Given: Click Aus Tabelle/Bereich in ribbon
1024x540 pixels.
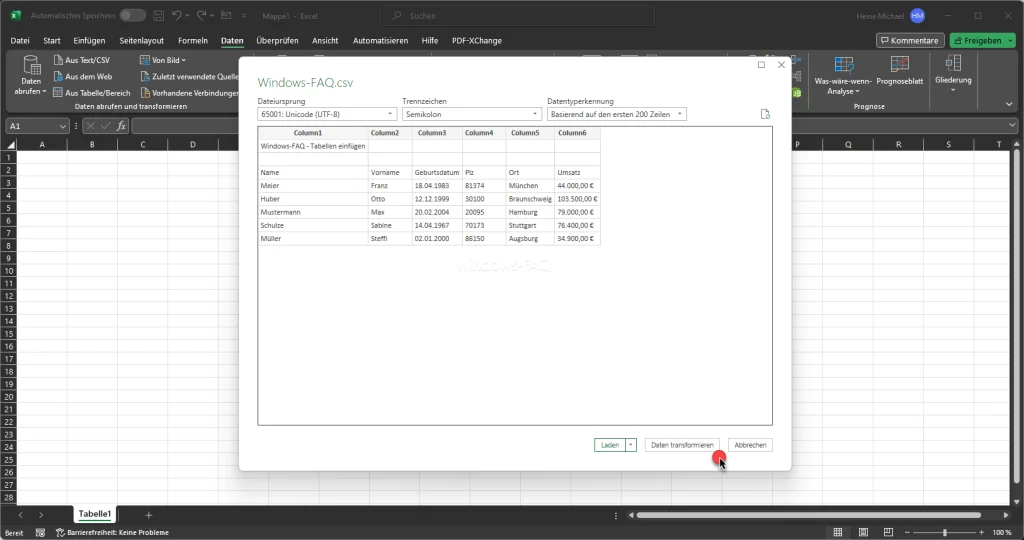Looking at the screenshot, I should (92, 93).
